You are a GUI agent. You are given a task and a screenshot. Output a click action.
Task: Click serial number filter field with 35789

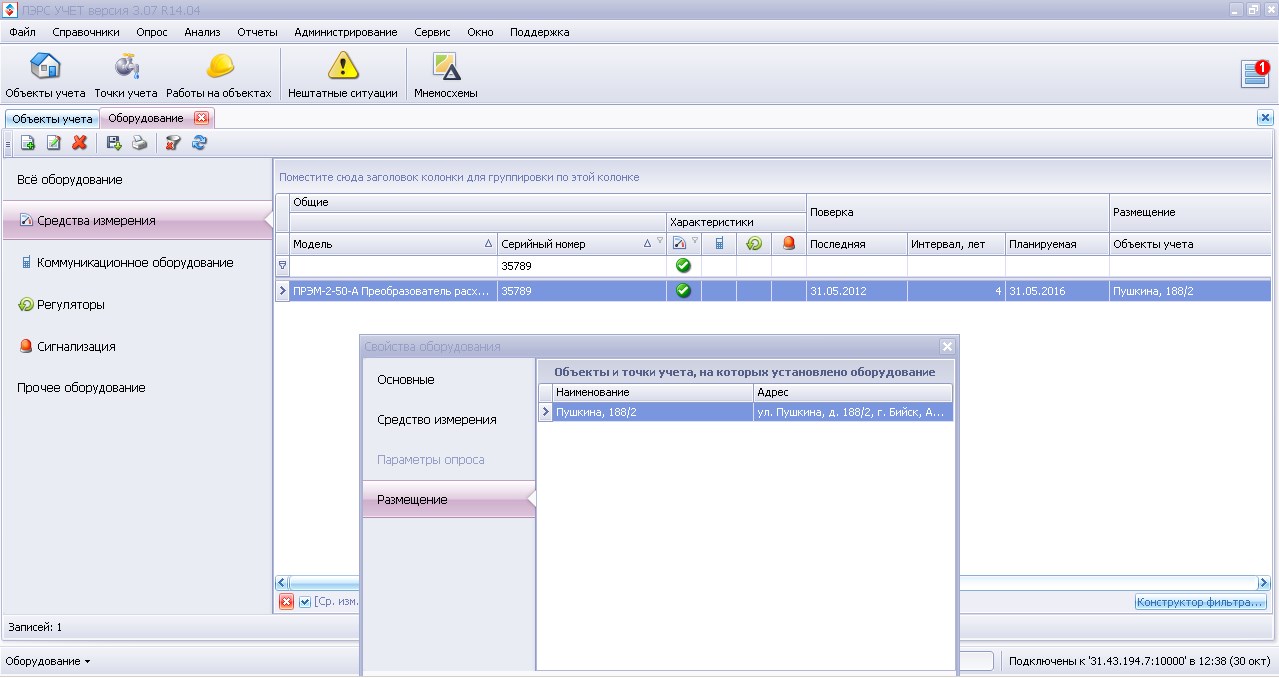(582, 266)
